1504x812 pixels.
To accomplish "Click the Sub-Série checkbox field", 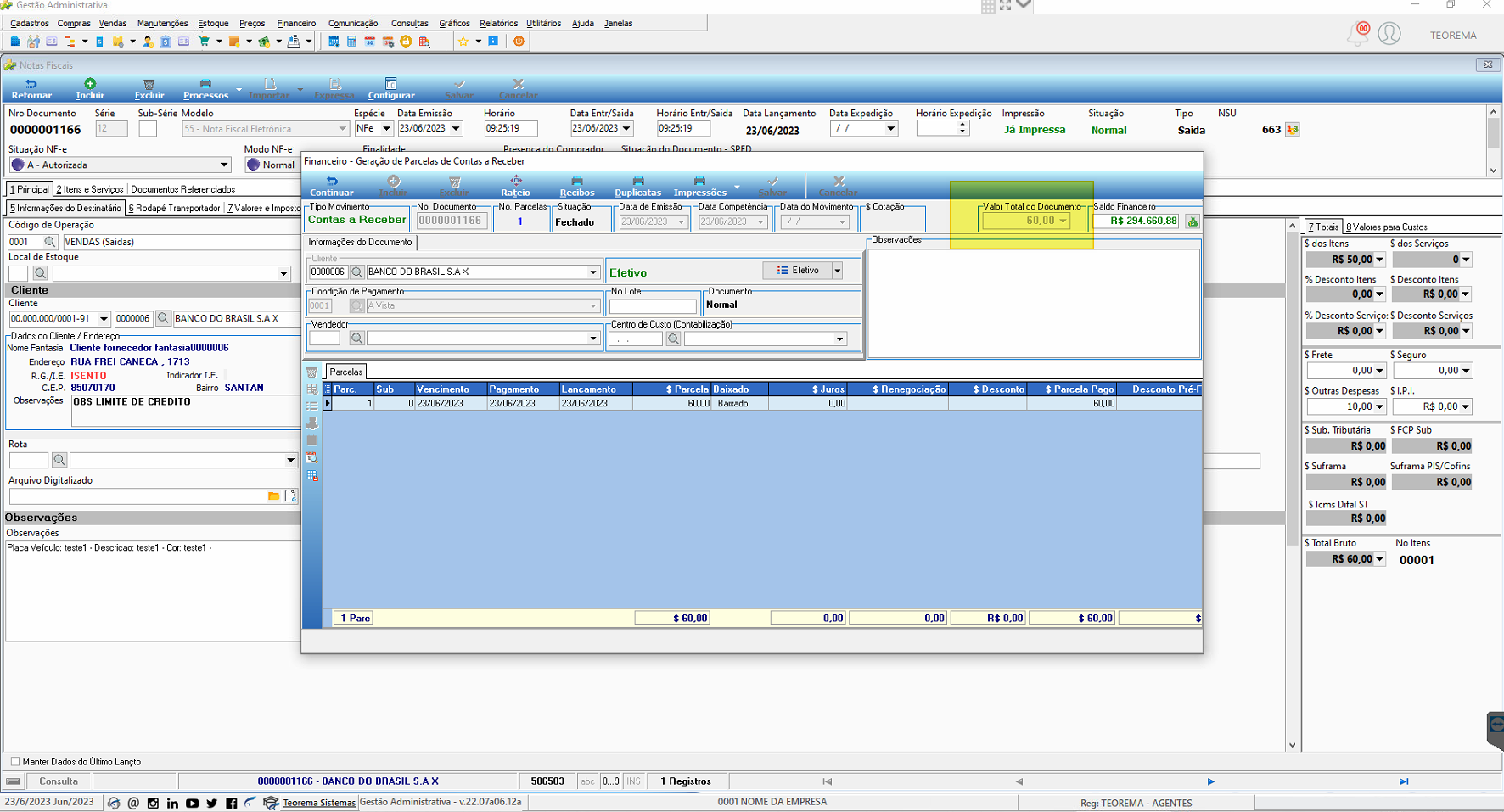I will point(148,129).
